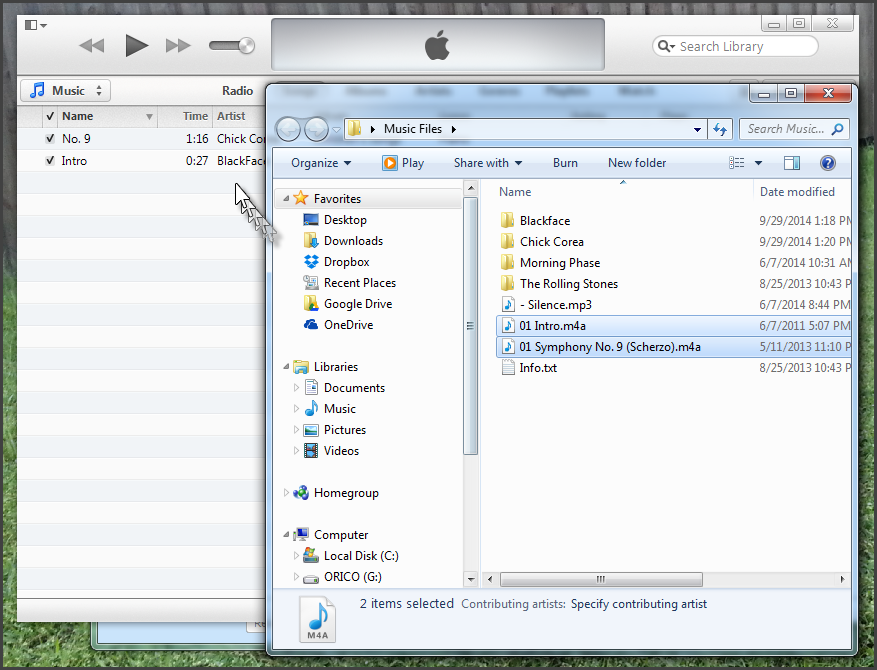The width and height of the screenshot is (877, 670).
Task: Open Explorer help icon
Action: [x=827, y=163]
